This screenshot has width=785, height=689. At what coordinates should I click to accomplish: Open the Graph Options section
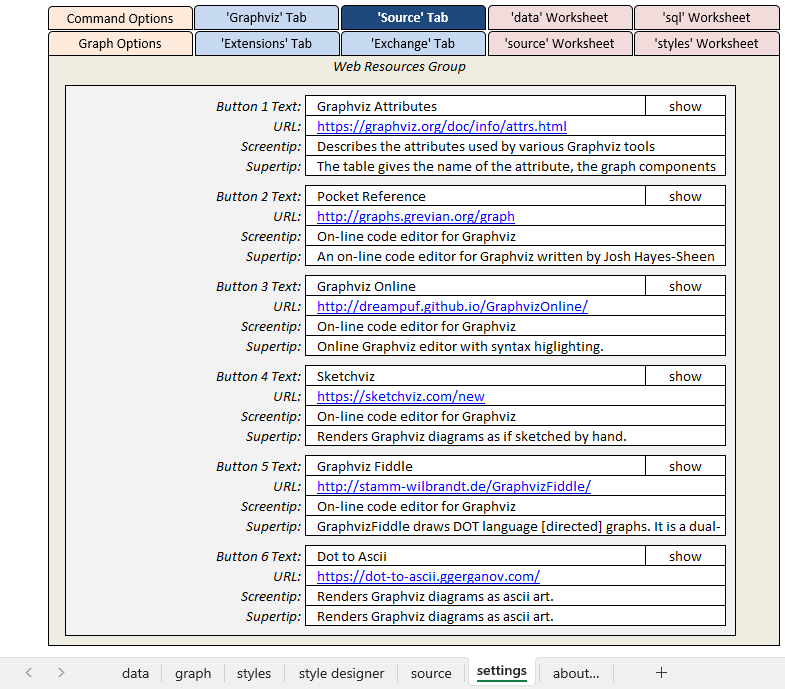(x=120, y=44)
